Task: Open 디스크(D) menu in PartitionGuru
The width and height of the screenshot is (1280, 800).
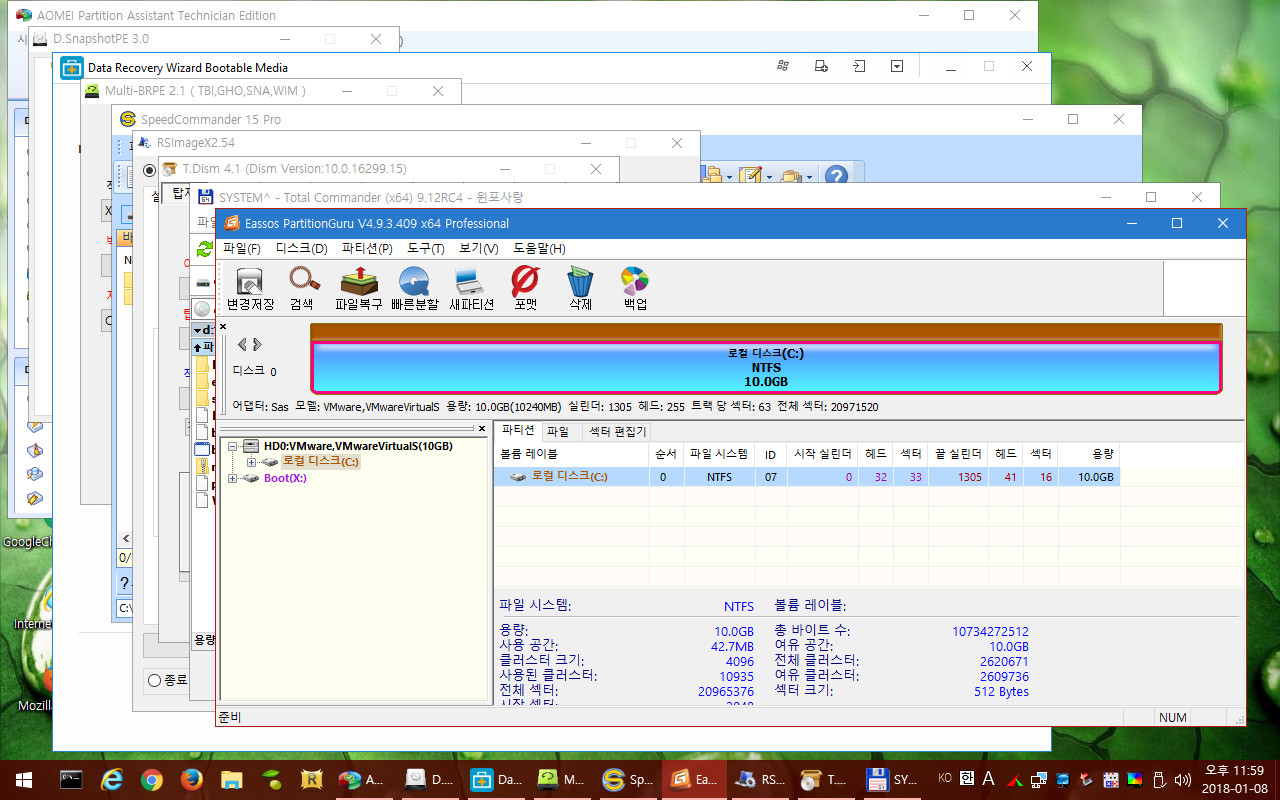Action: tap(302, 248)
